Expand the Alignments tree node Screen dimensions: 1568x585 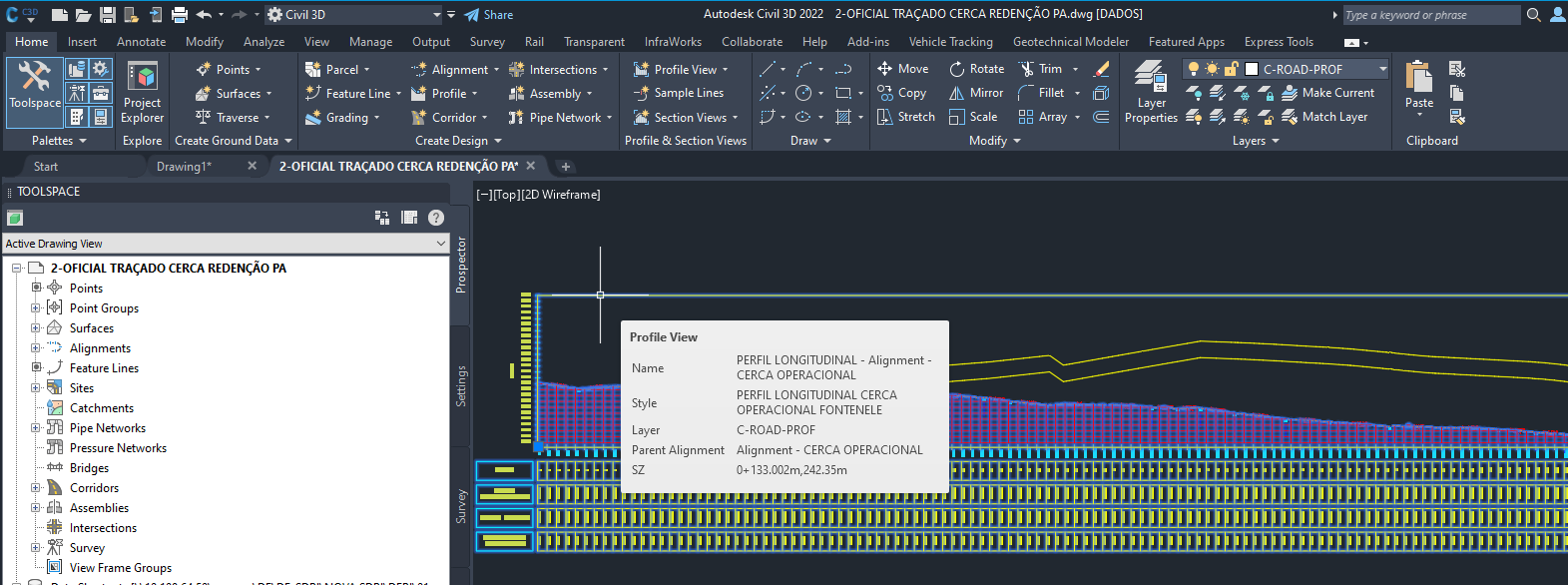pyautogui.click(x=36, y=348)
